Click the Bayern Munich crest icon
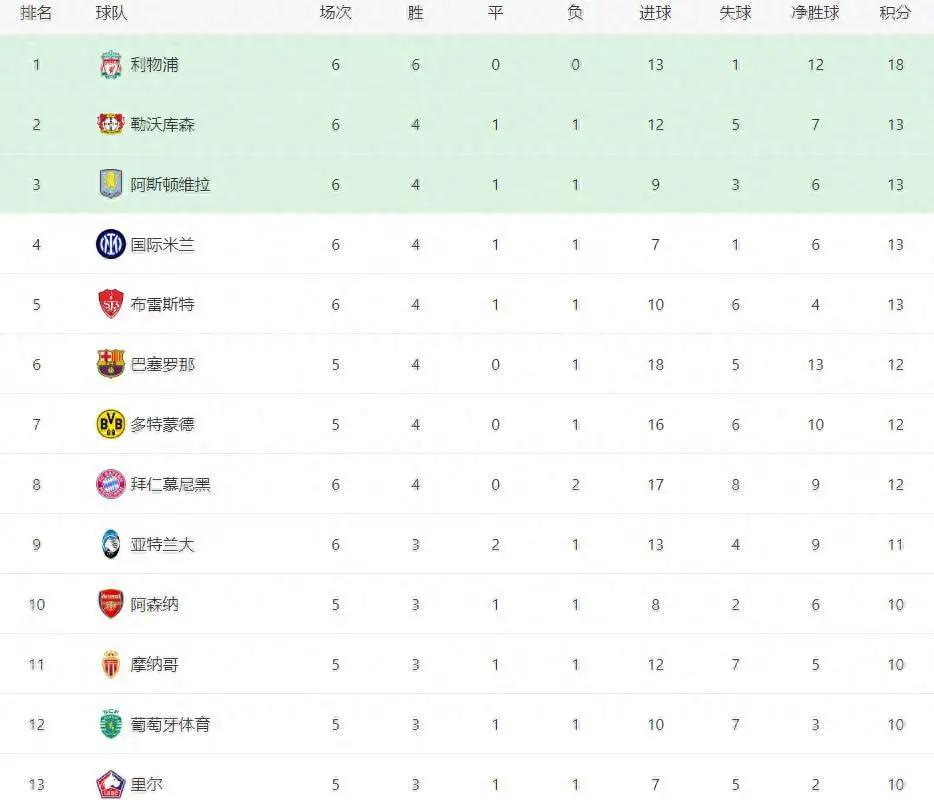934x811 pixels. [x=111, y=484]
